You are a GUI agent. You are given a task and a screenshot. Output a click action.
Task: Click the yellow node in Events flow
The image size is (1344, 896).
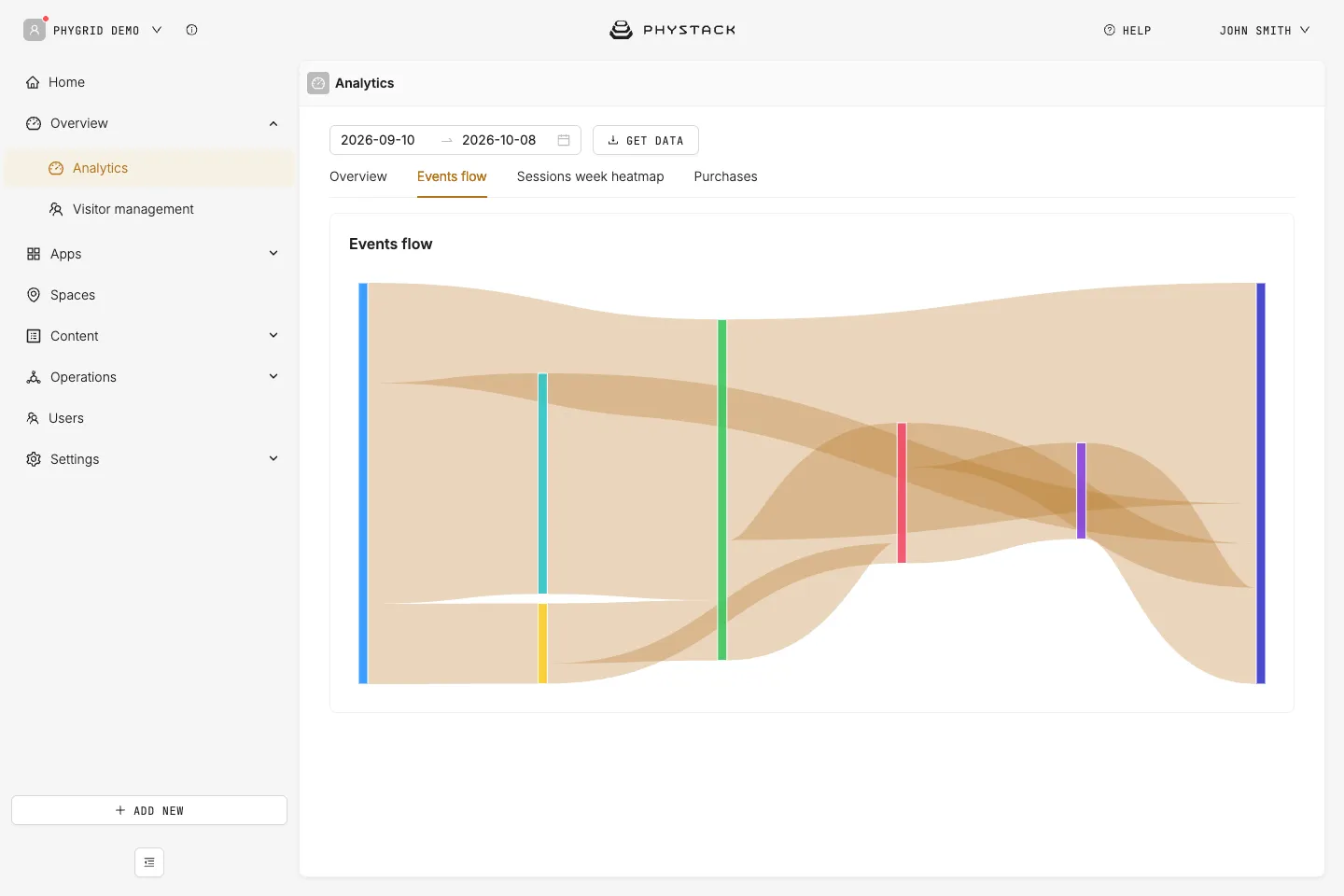coord(542,644)
